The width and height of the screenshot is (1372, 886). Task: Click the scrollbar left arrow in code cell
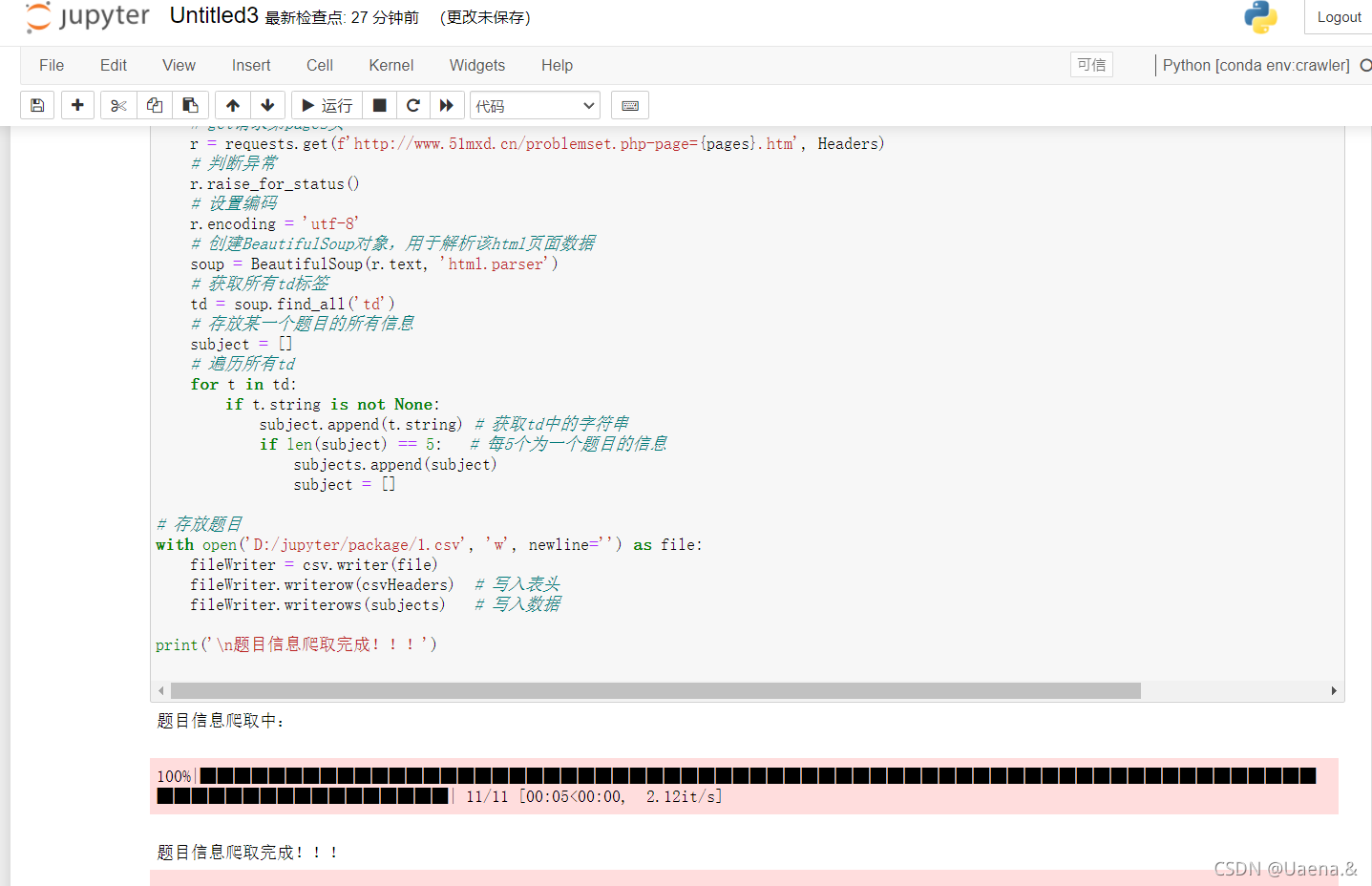pos(160,690)
